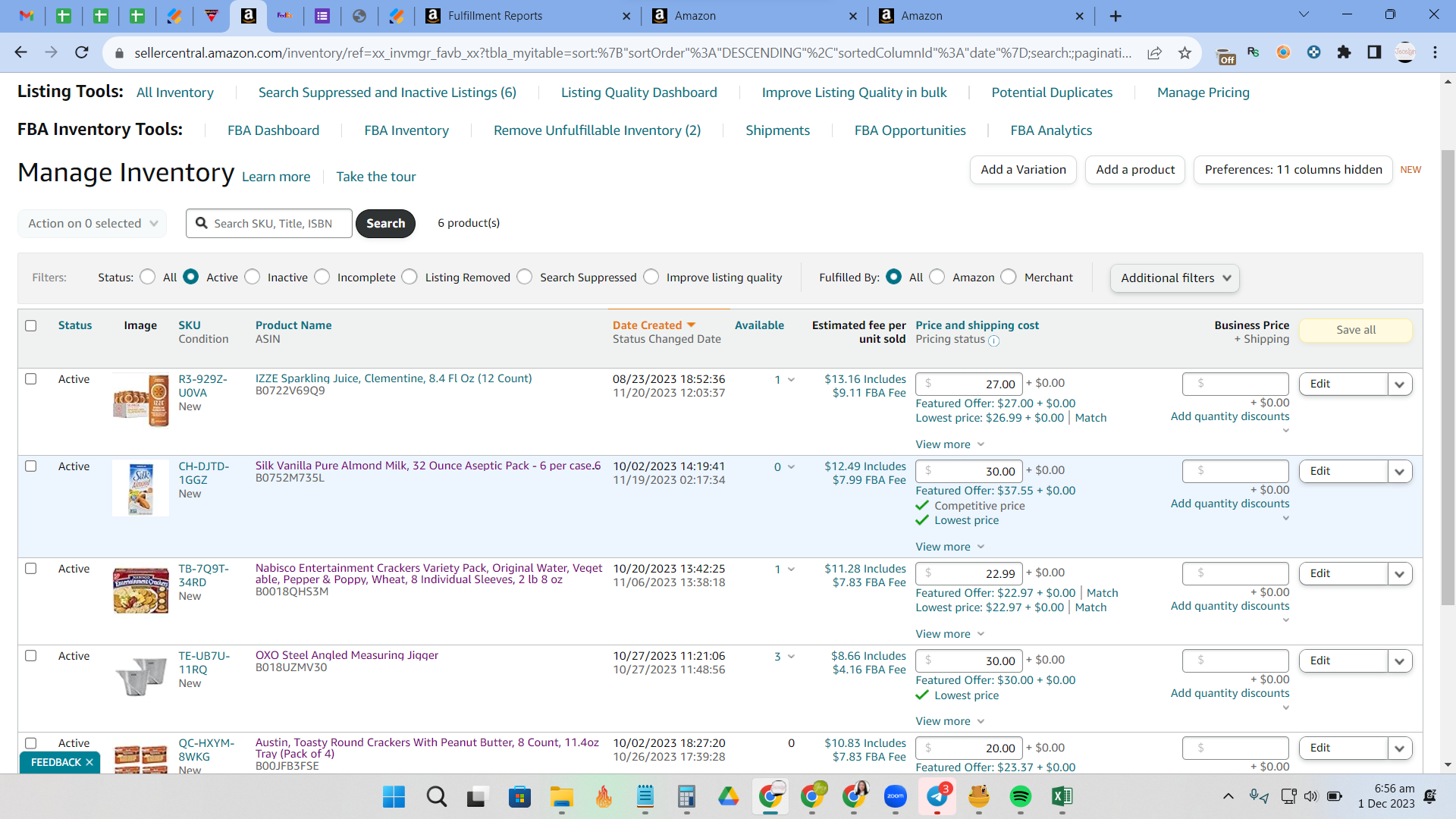Open a new browser tab
Viewport: 1456px width, 819px height.
1116,16
